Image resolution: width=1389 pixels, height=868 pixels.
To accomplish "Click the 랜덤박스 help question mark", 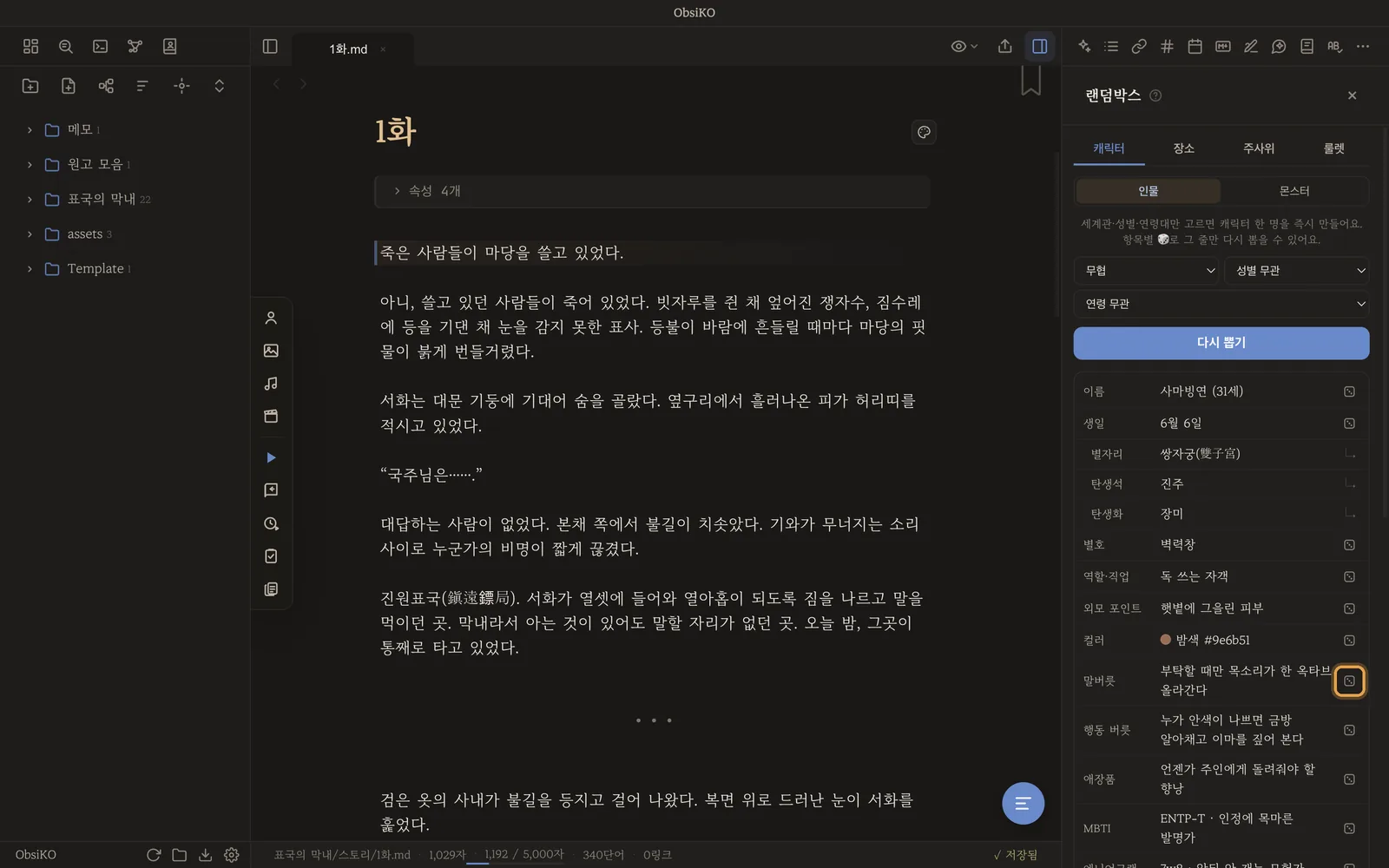I will (x=1155, y=96).
